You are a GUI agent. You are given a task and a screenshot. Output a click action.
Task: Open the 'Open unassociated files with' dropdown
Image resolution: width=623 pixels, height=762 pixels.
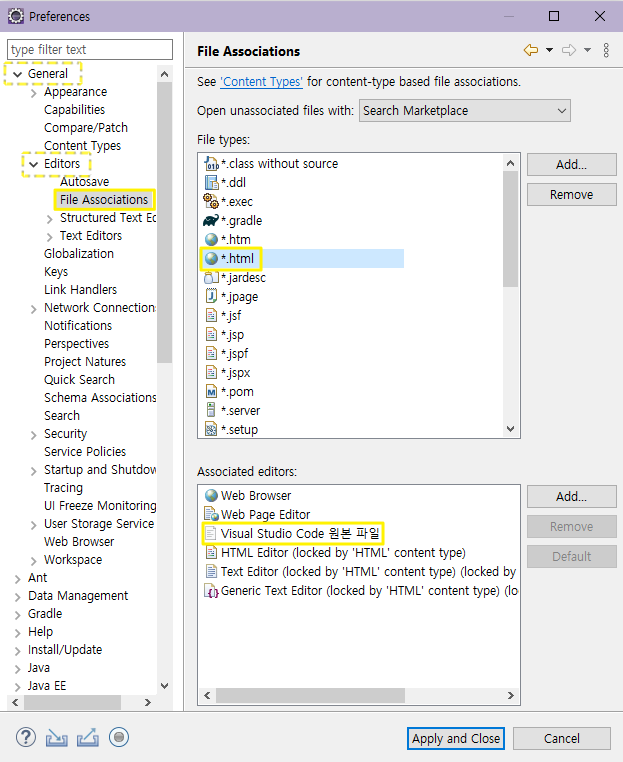[x=465, y=111]
